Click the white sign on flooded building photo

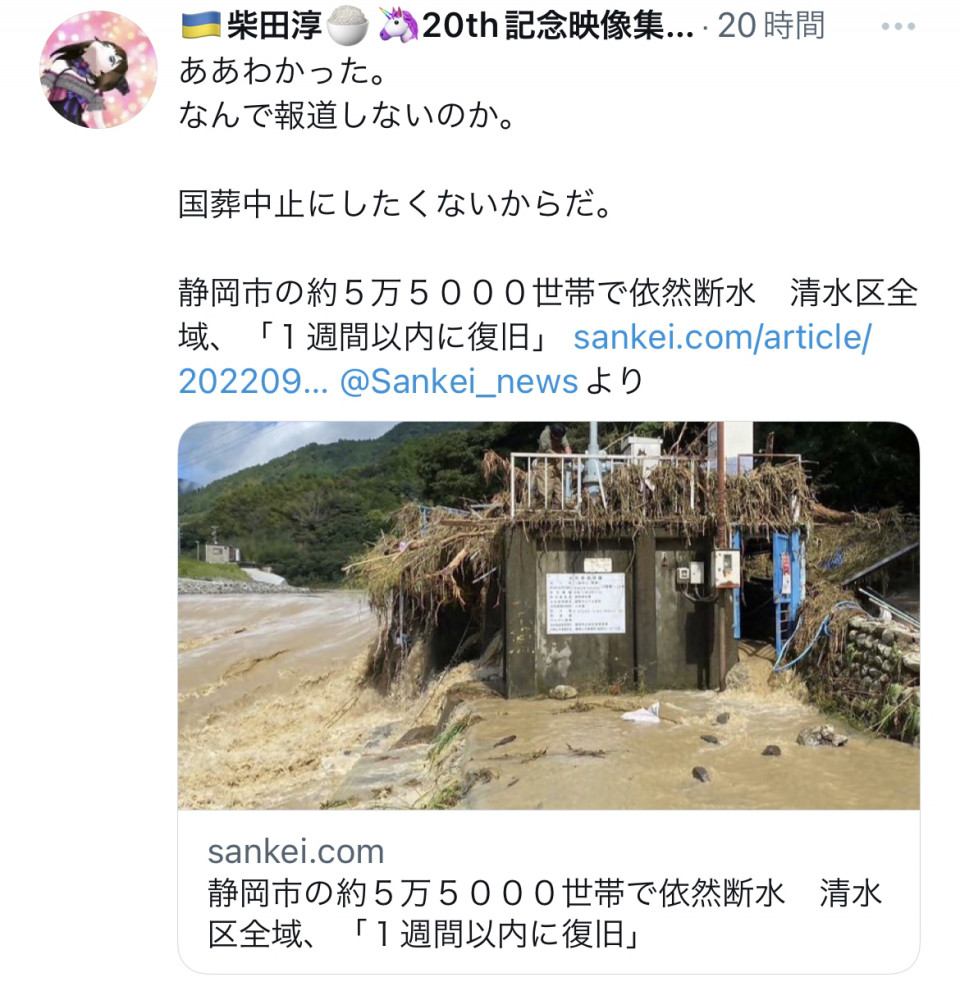585,603
